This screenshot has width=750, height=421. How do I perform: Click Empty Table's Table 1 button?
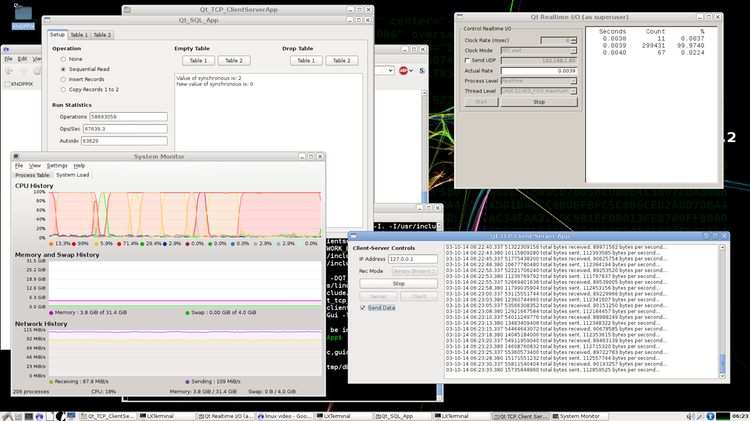198,61
